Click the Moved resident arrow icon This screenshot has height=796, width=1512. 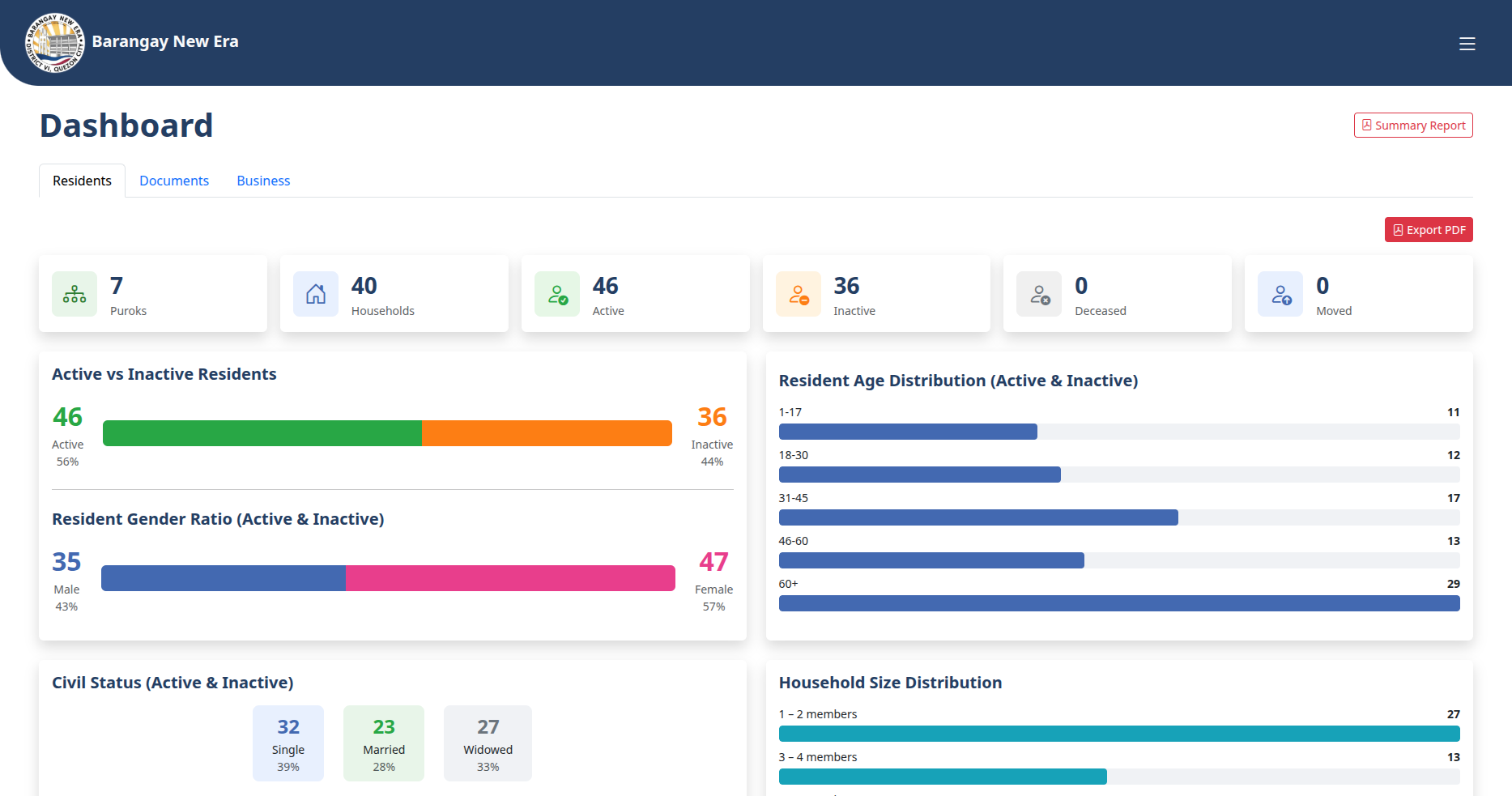pos(1280,294)
